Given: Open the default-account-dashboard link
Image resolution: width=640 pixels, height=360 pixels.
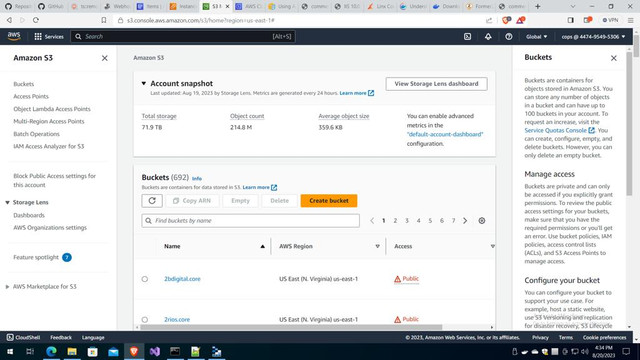Looking at the screenshot, I should (x=445, y=134).
